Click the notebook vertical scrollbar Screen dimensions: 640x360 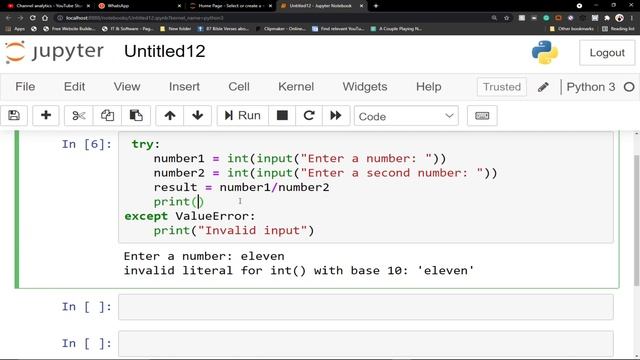(636, 220)
